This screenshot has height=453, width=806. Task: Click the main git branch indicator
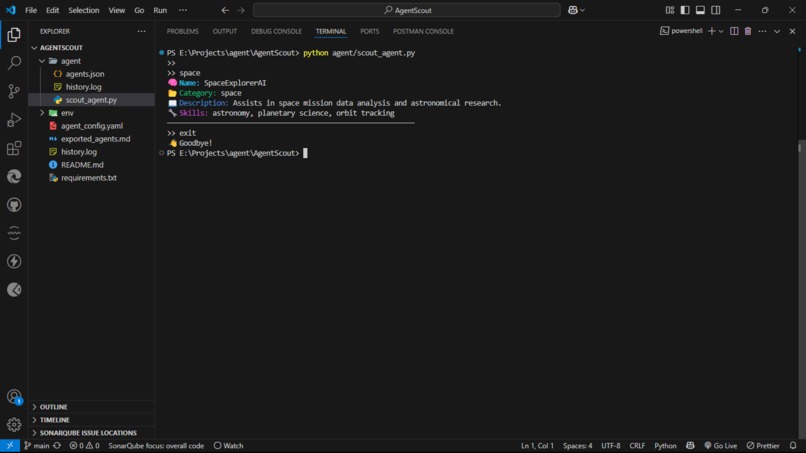click(x=36, y=446)
